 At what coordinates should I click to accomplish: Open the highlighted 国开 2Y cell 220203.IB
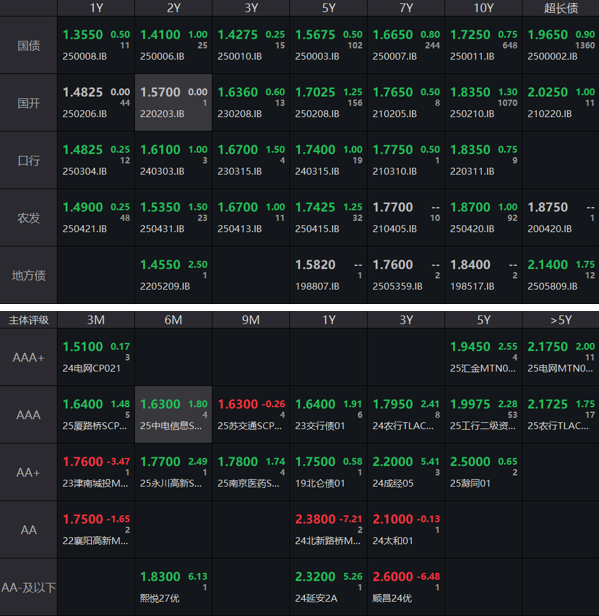pos(173,103)
